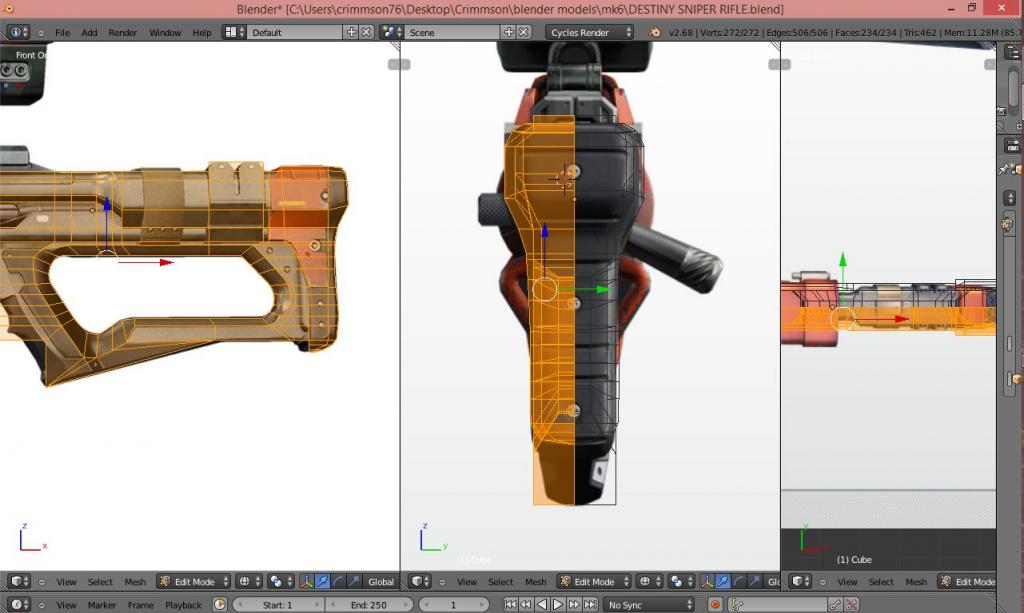
Task: Toggle the preview range clock icon
Action: (x=220, y=605)
